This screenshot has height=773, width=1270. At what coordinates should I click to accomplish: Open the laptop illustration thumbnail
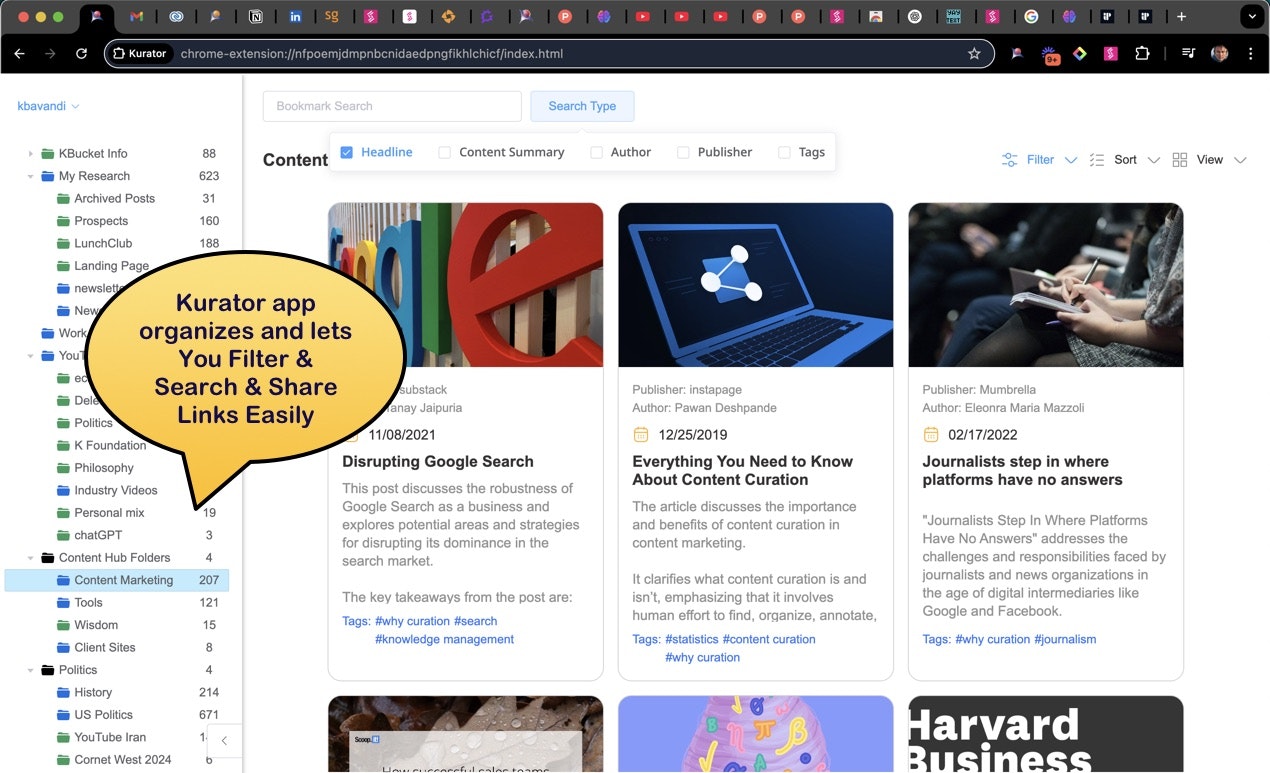tap(756, 285)
